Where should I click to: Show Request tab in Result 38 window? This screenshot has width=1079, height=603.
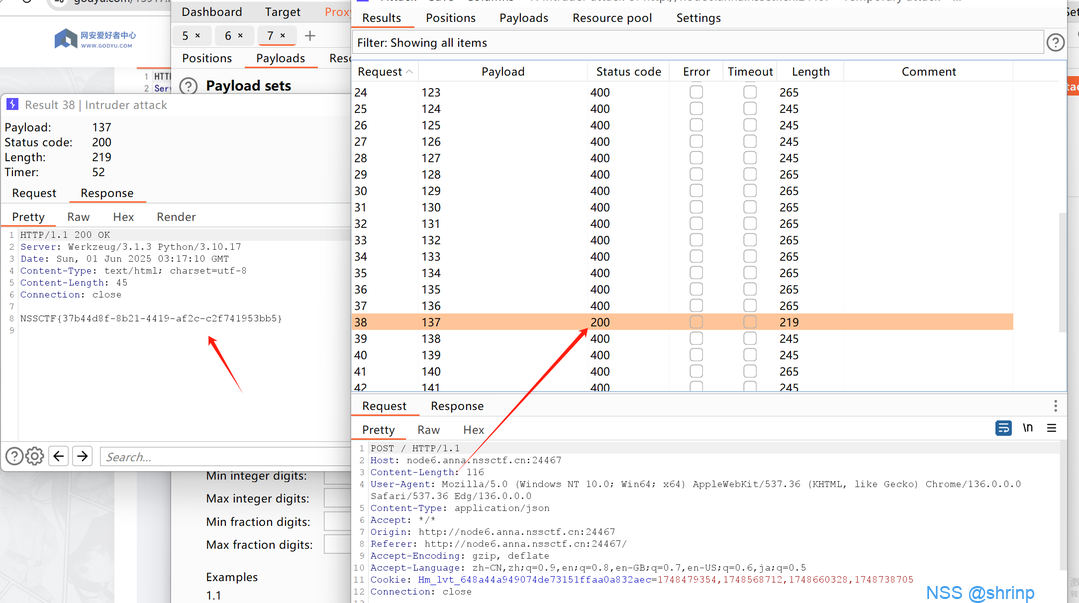point(34,193)
